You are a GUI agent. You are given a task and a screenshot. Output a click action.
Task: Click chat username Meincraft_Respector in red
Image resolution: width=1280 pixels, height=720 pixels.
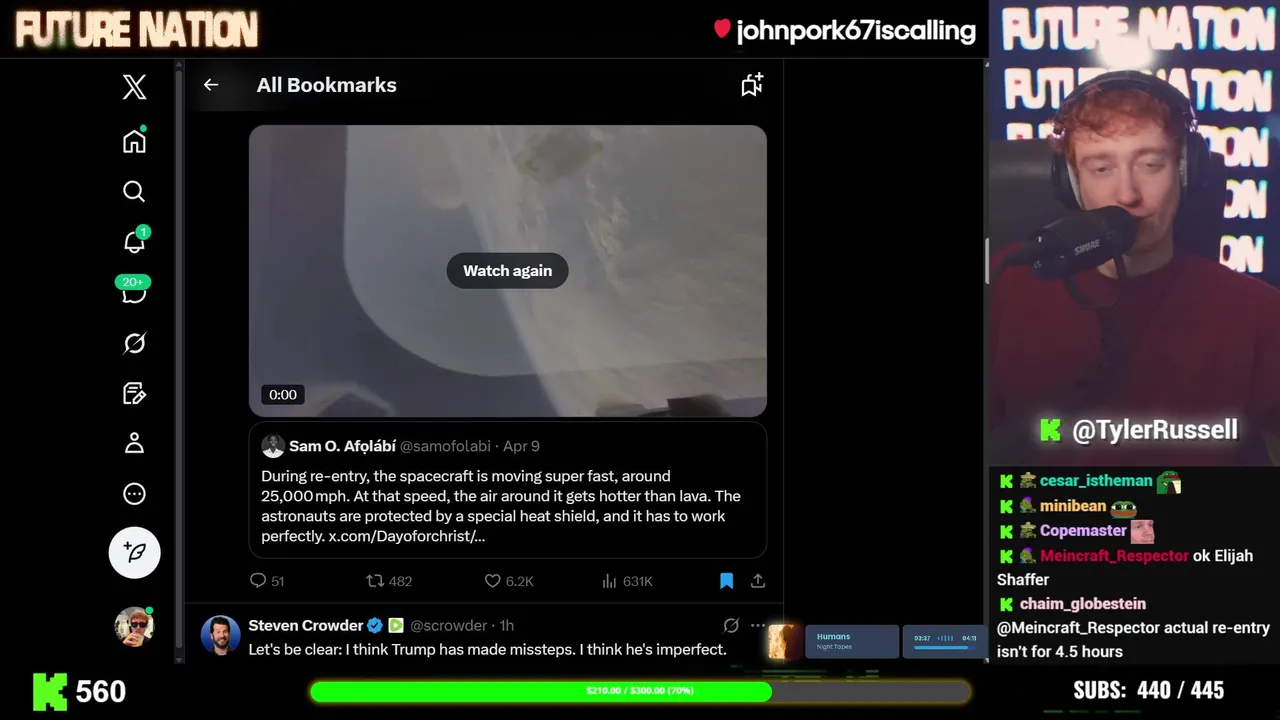click(1114, 556)
